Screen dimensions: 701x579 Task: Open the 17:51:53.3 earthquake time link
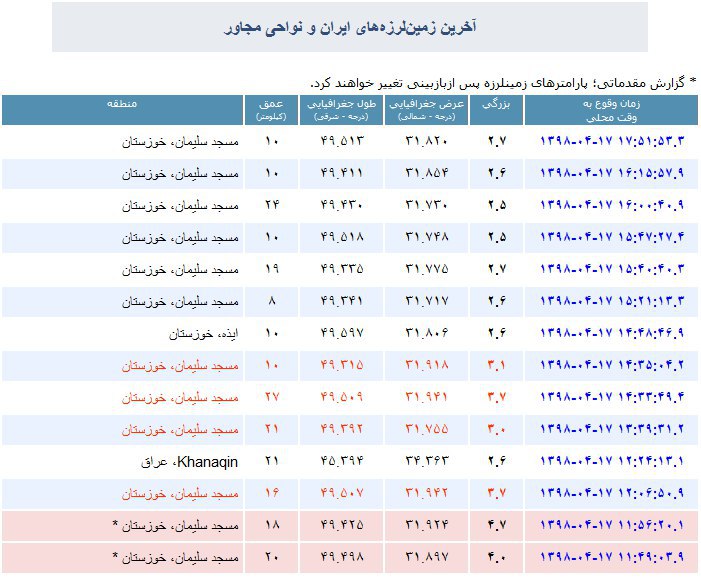(612, 142)
